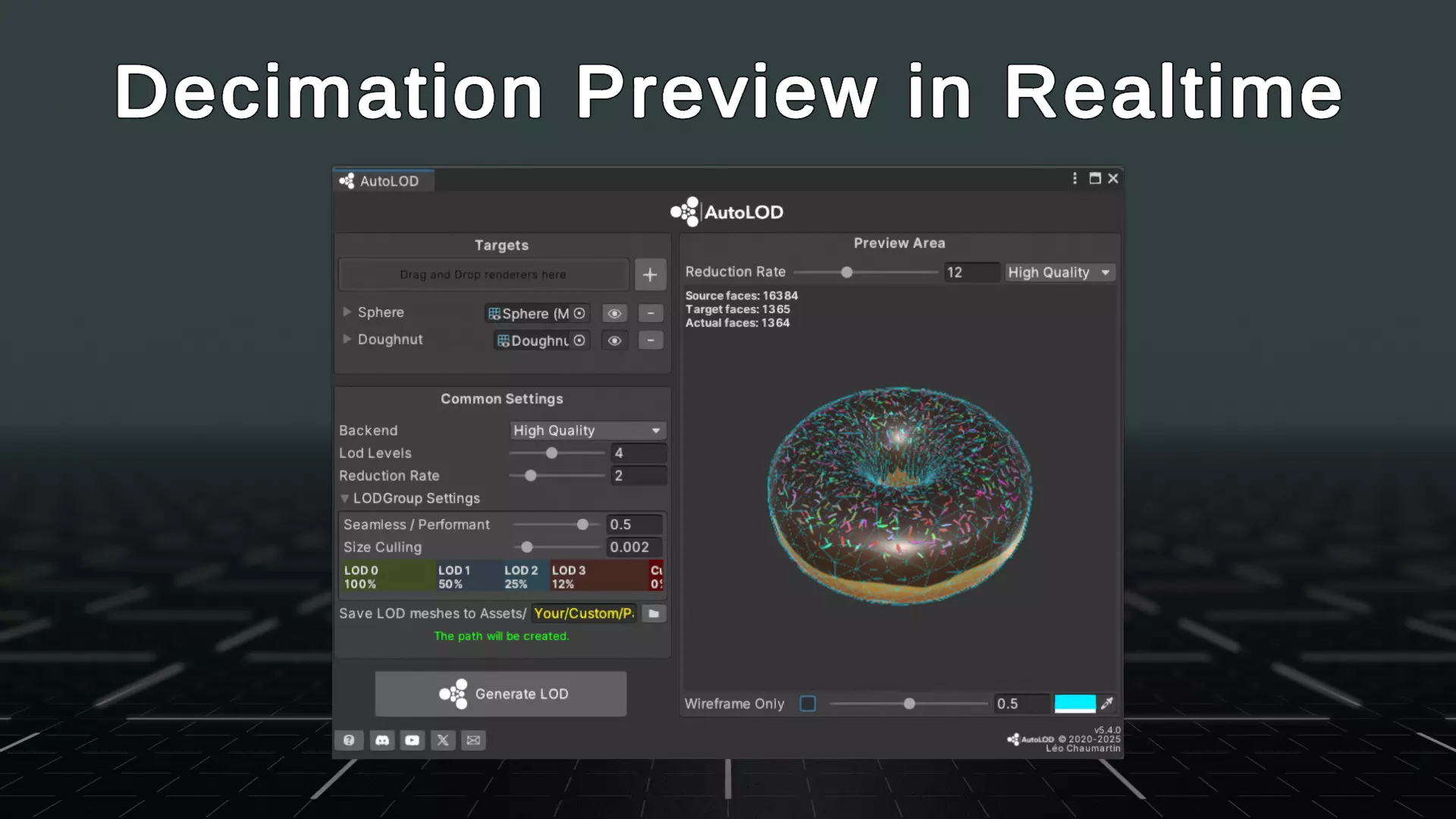Open the window three-dot options menu
The image size is (1456, 819).
tap(1075, 178)
